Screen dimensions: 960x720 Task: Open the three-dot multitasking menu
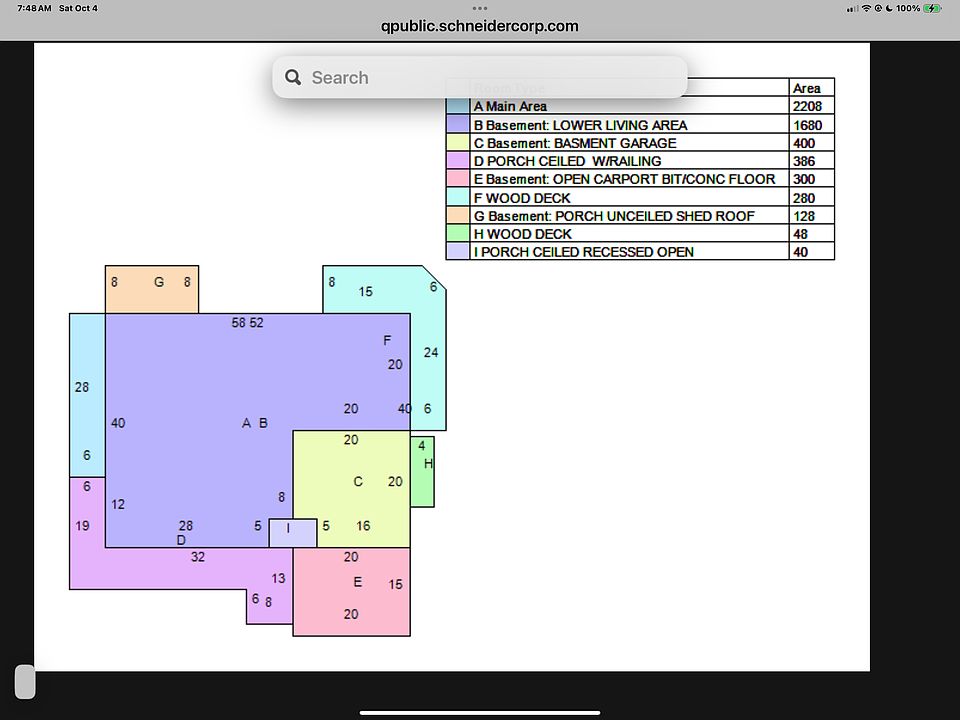(480, 8)
